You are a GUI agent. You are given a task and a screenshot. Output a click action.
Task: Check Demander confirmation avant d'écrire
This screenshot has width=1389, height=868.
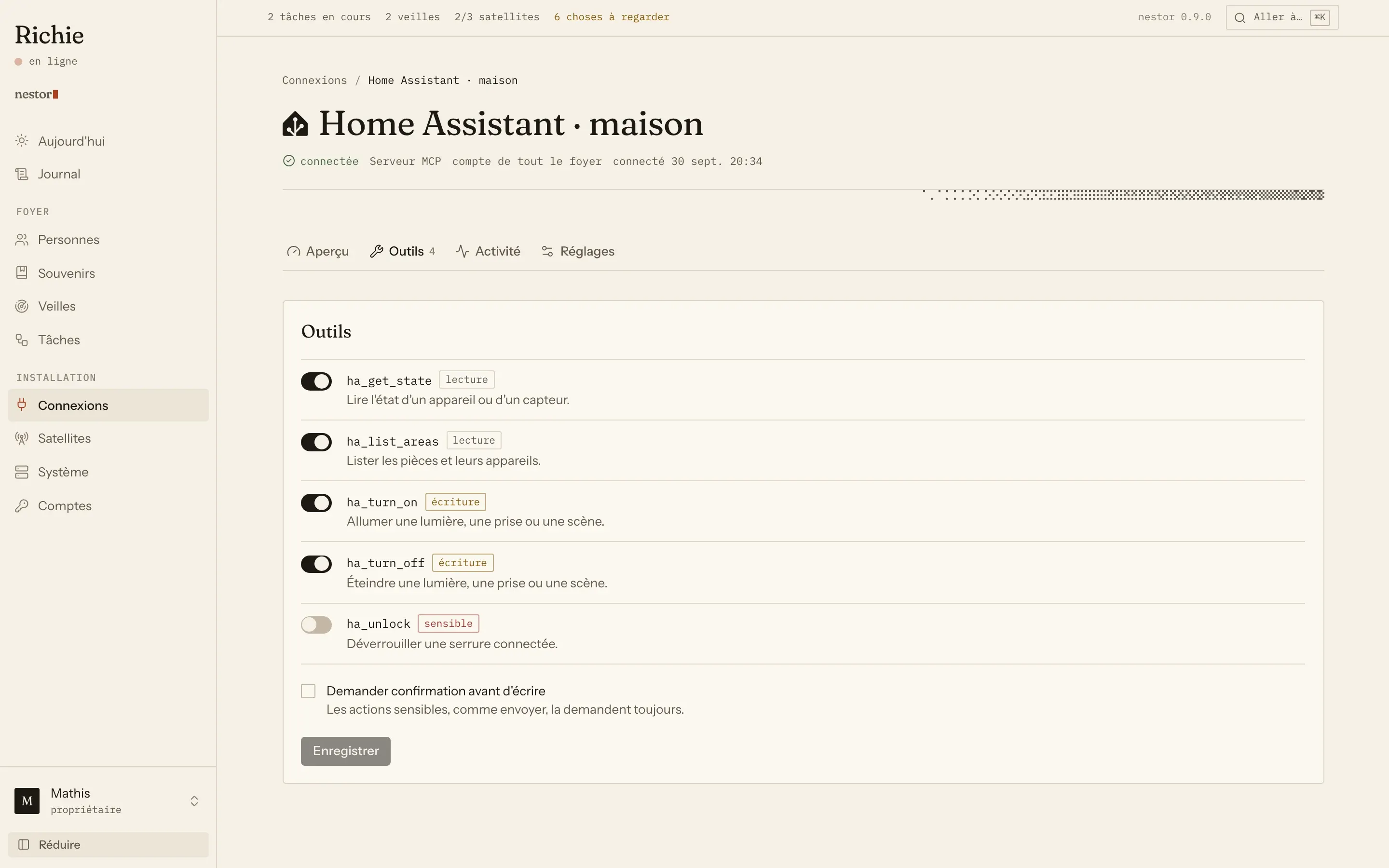point(308,691)
